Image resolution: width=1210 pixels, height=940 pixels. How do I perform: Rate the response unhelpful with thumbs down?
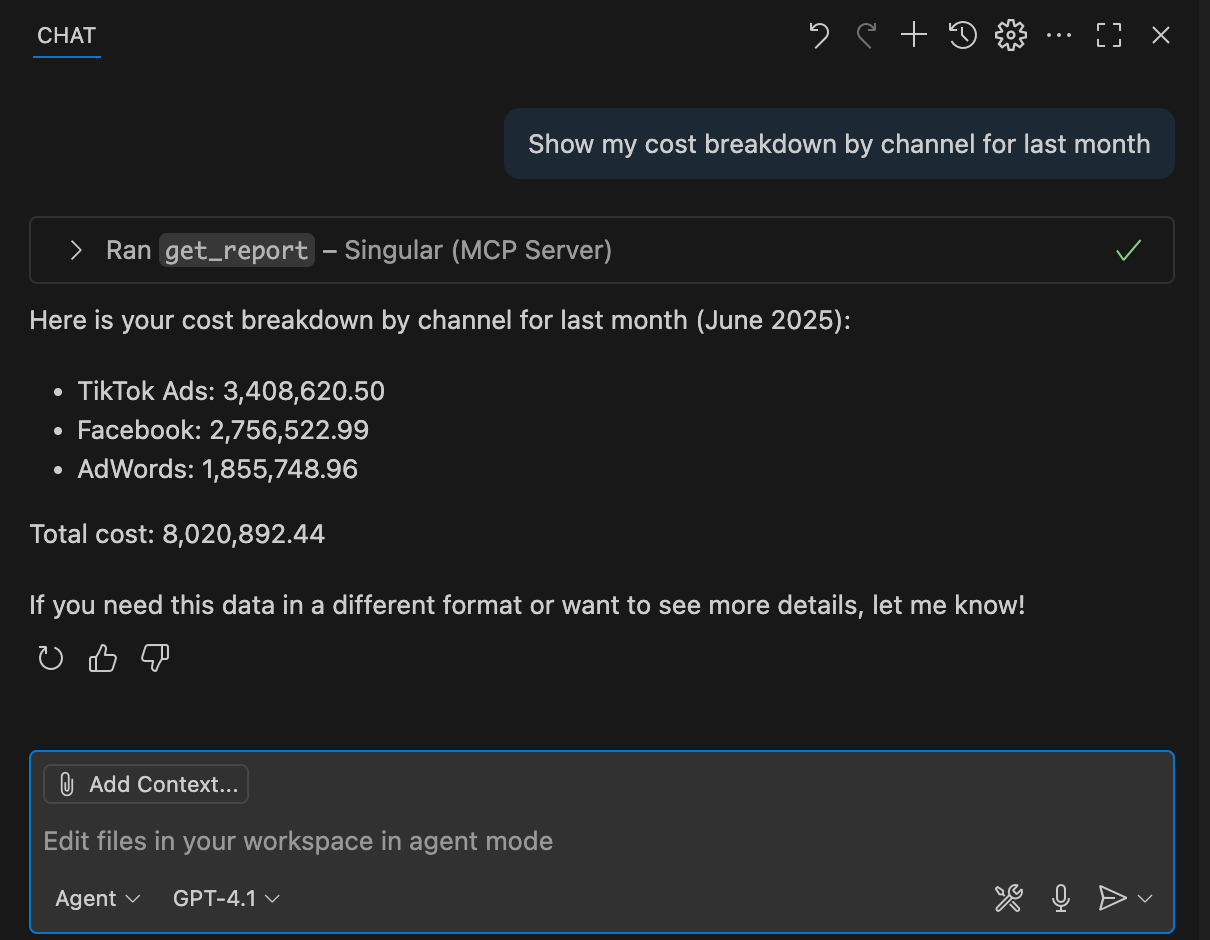pos(154,658)
